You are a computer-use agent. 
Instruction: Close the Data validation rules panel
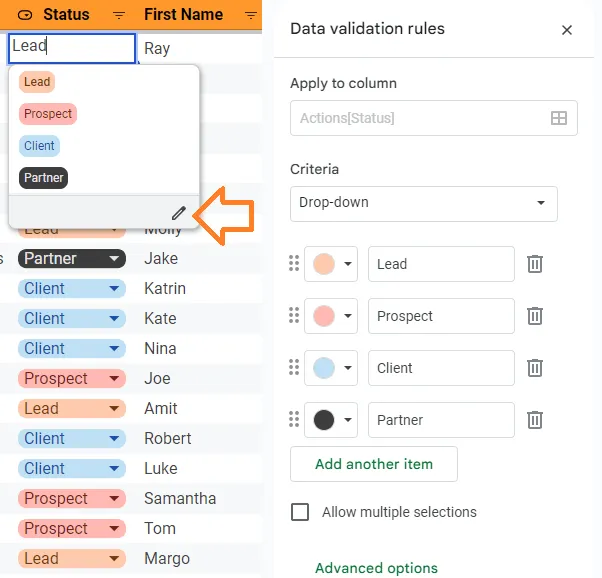click(567, 30)
